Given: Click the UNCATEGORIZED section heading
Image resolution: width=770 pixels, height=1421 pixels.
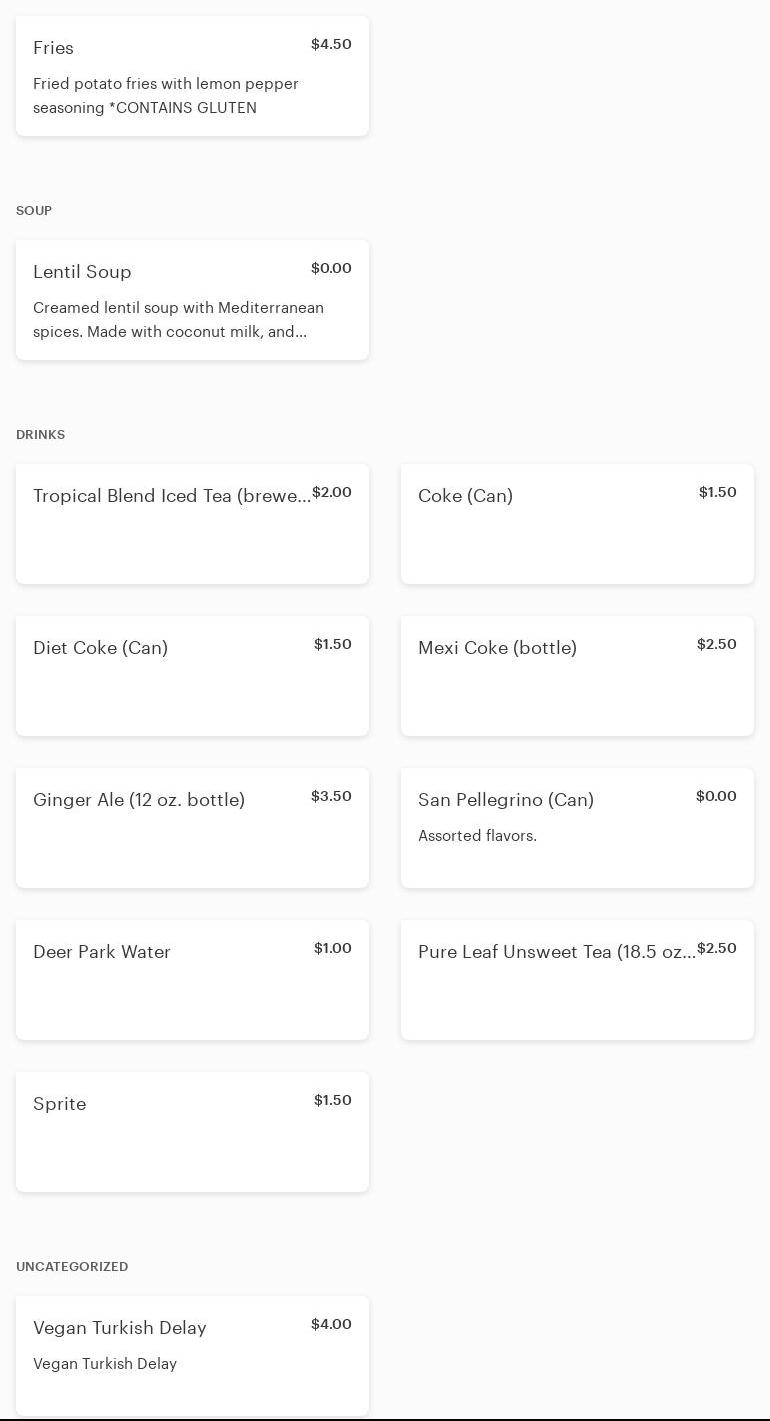Looking at the screenshot, I should point(72,1267).
